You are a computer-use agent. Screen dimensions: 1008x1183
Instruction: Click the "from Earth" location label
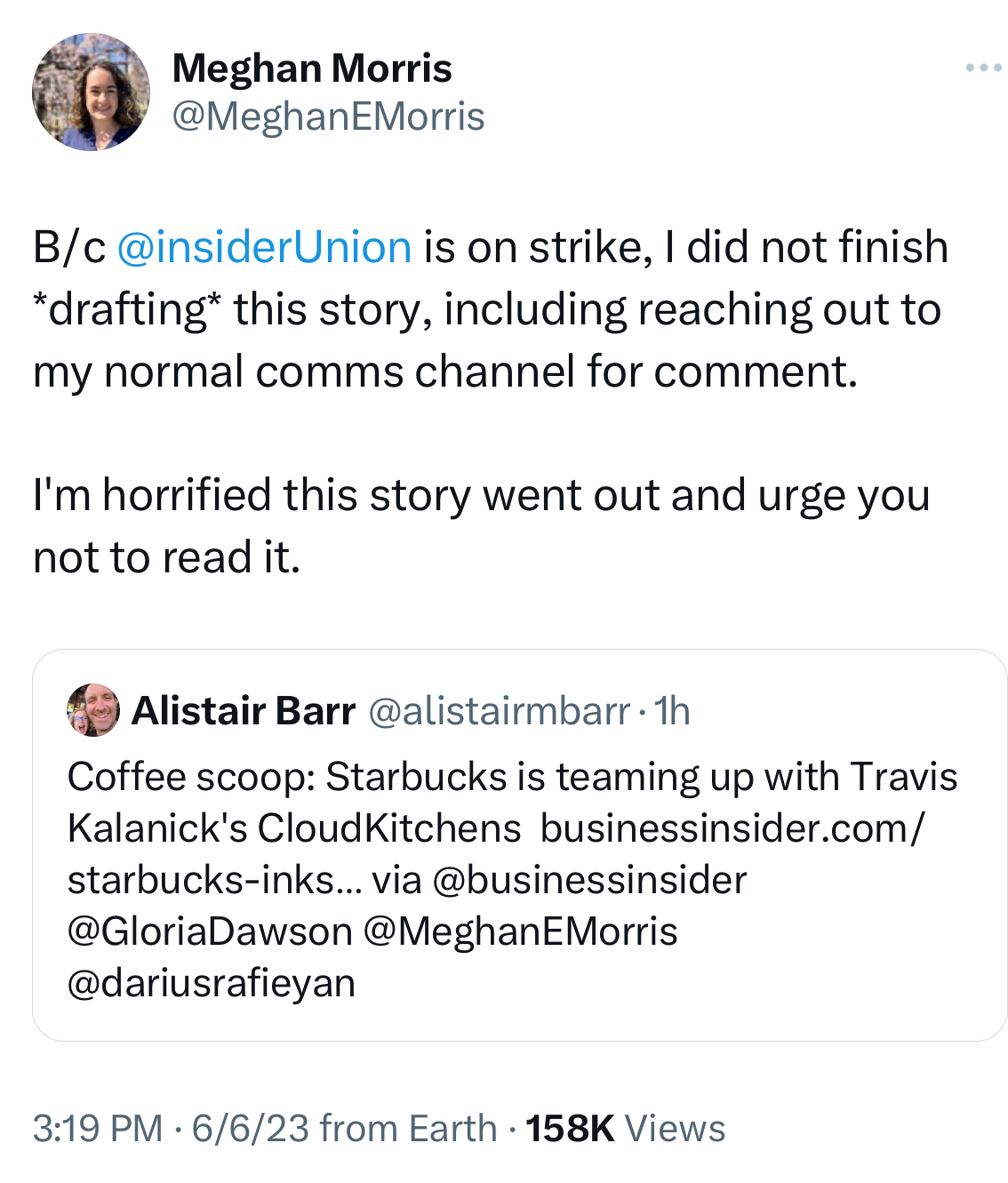(x=408, y=1129)
